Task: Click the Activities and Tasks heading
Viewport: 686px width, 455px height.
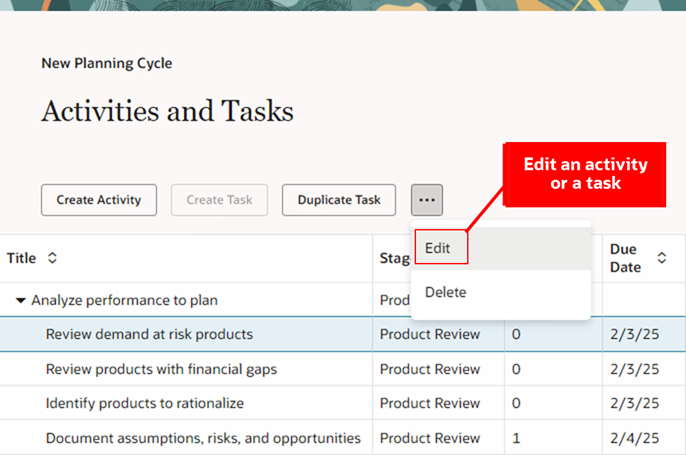Action: coord(167,111)
